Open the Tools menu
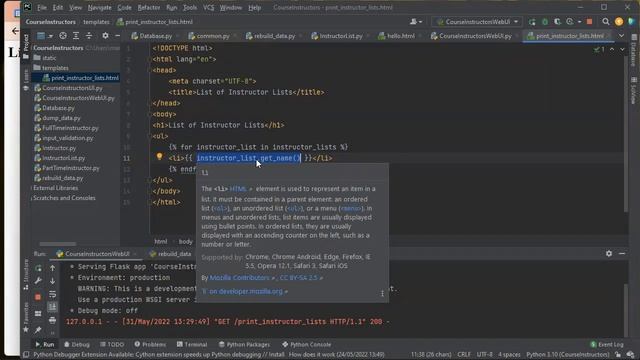The height and width of the screenshot is (360, 640). [190, 7]
